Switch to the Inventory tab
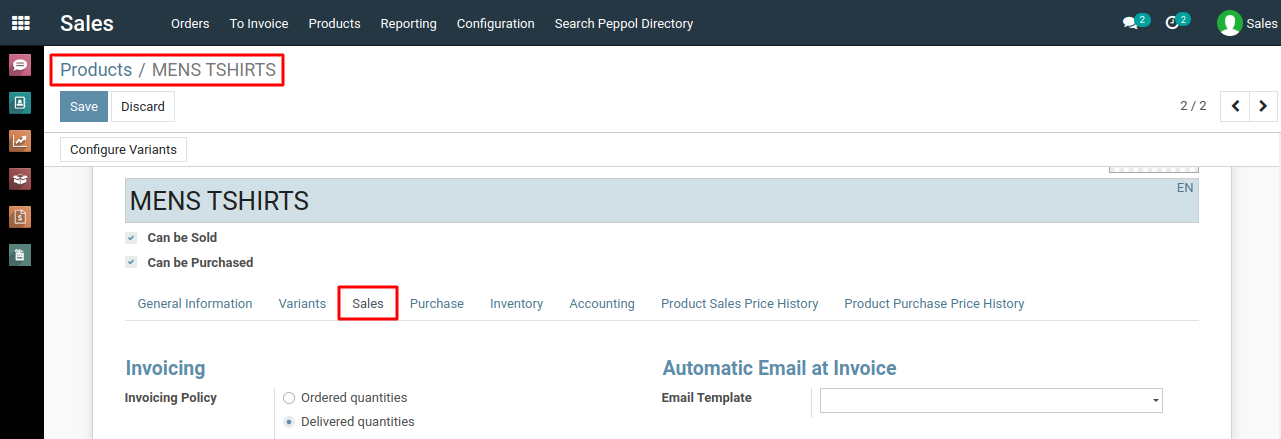This screenshot has height=439, width=1281. click(517, 304)
